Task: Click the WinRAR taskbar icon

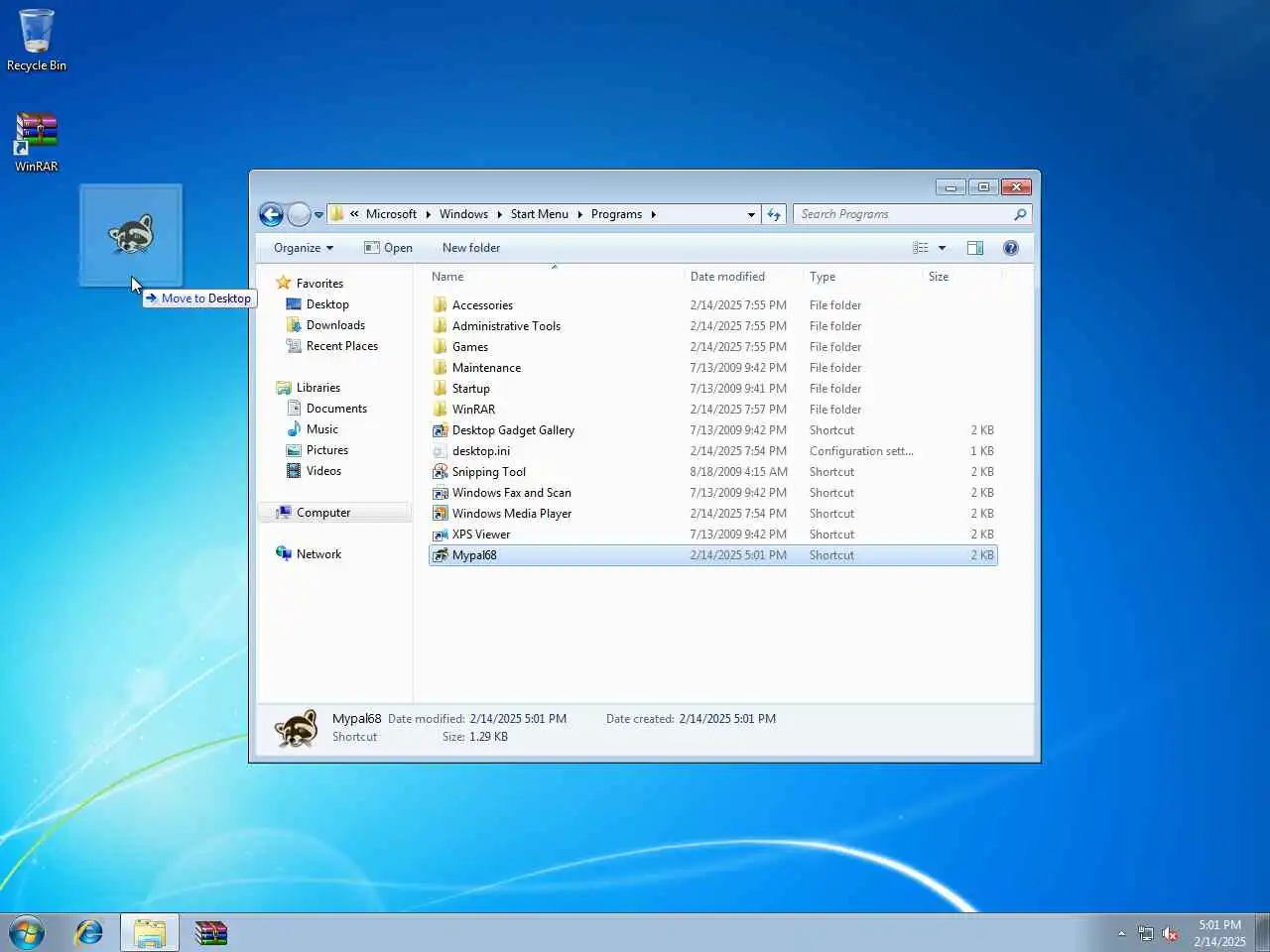Action: click(211, 932)
